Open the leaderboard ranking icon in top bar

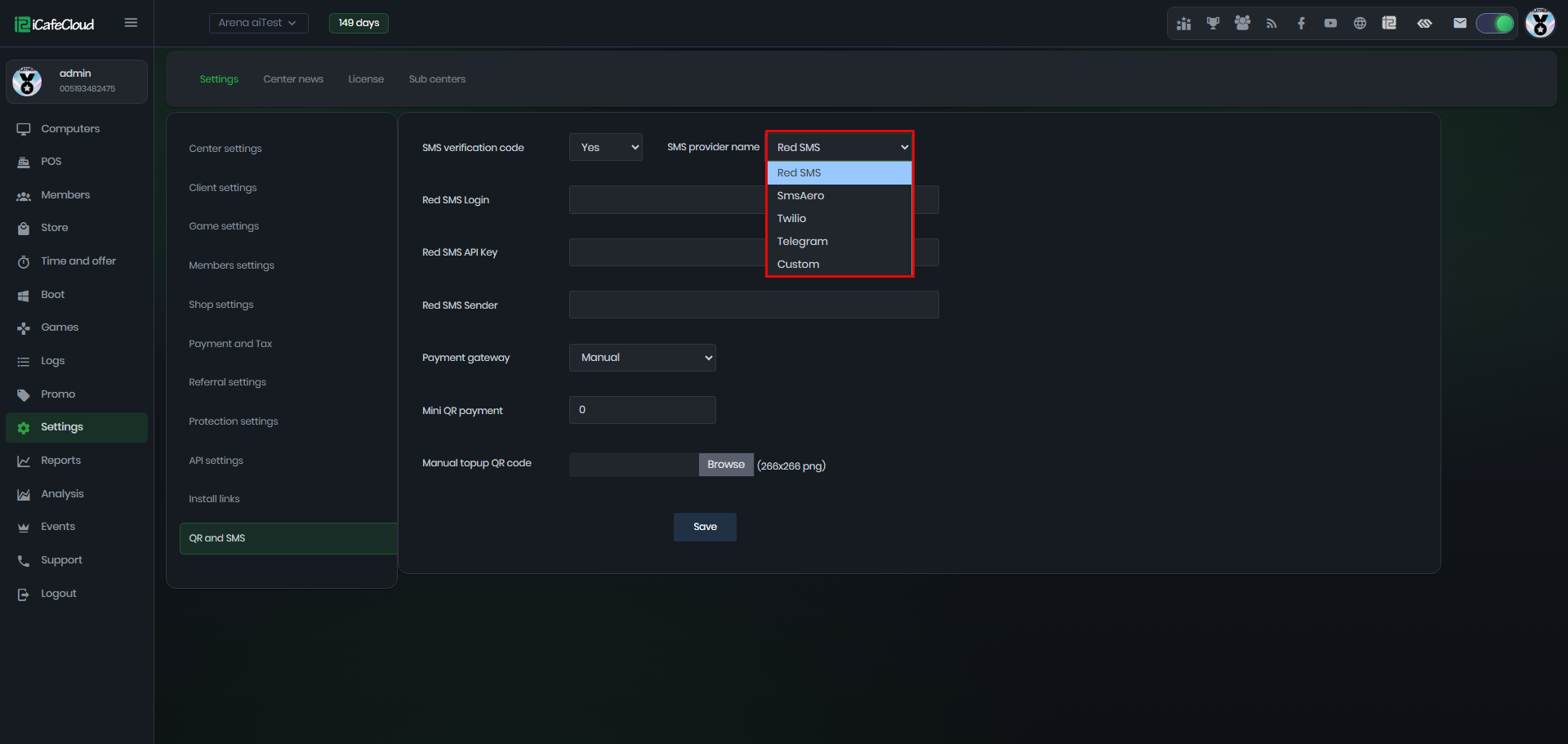pos(1183,24)
